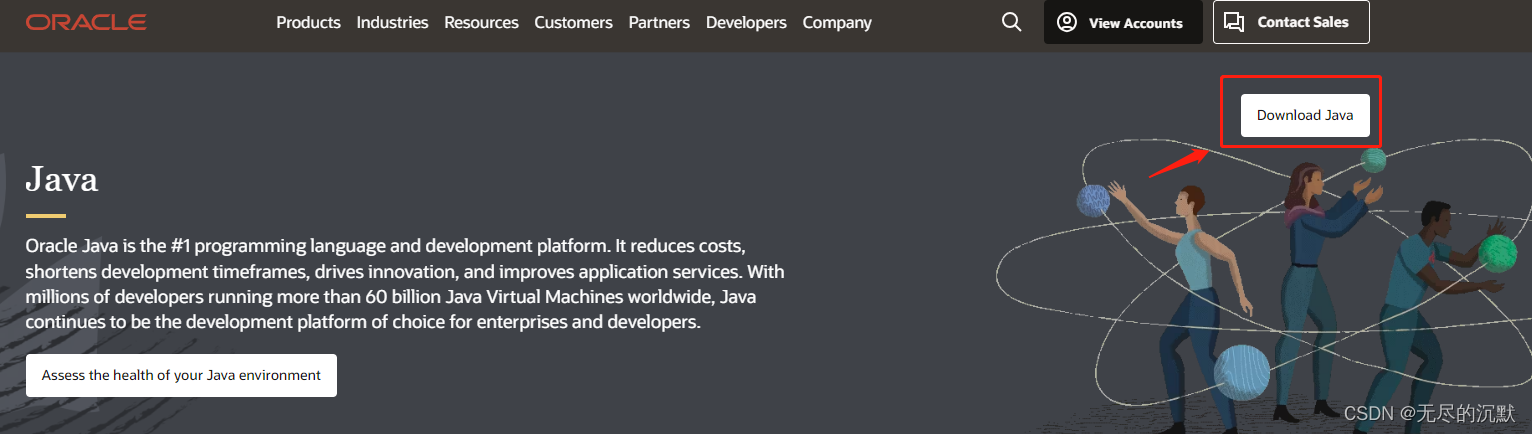
Task: Open the Customers menu
Action: click(x=573, y=22)
